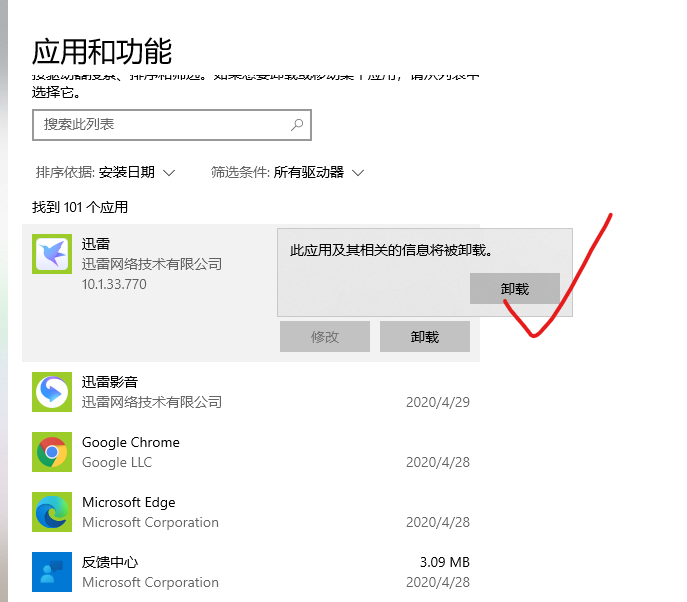Click the 迅雷 version number 10.1.33.770

coord(114,284)
